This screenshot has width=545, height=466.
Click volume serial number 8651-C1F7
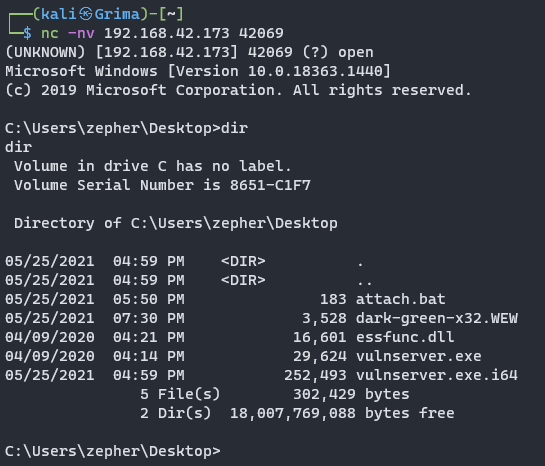point(270,185)
